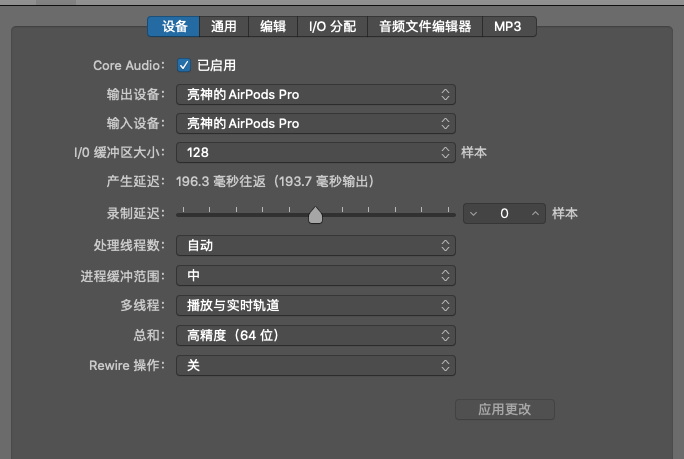
Task: Open the 处理线程数 dropdown set to 自动
Action: click(x=316, y=246)
